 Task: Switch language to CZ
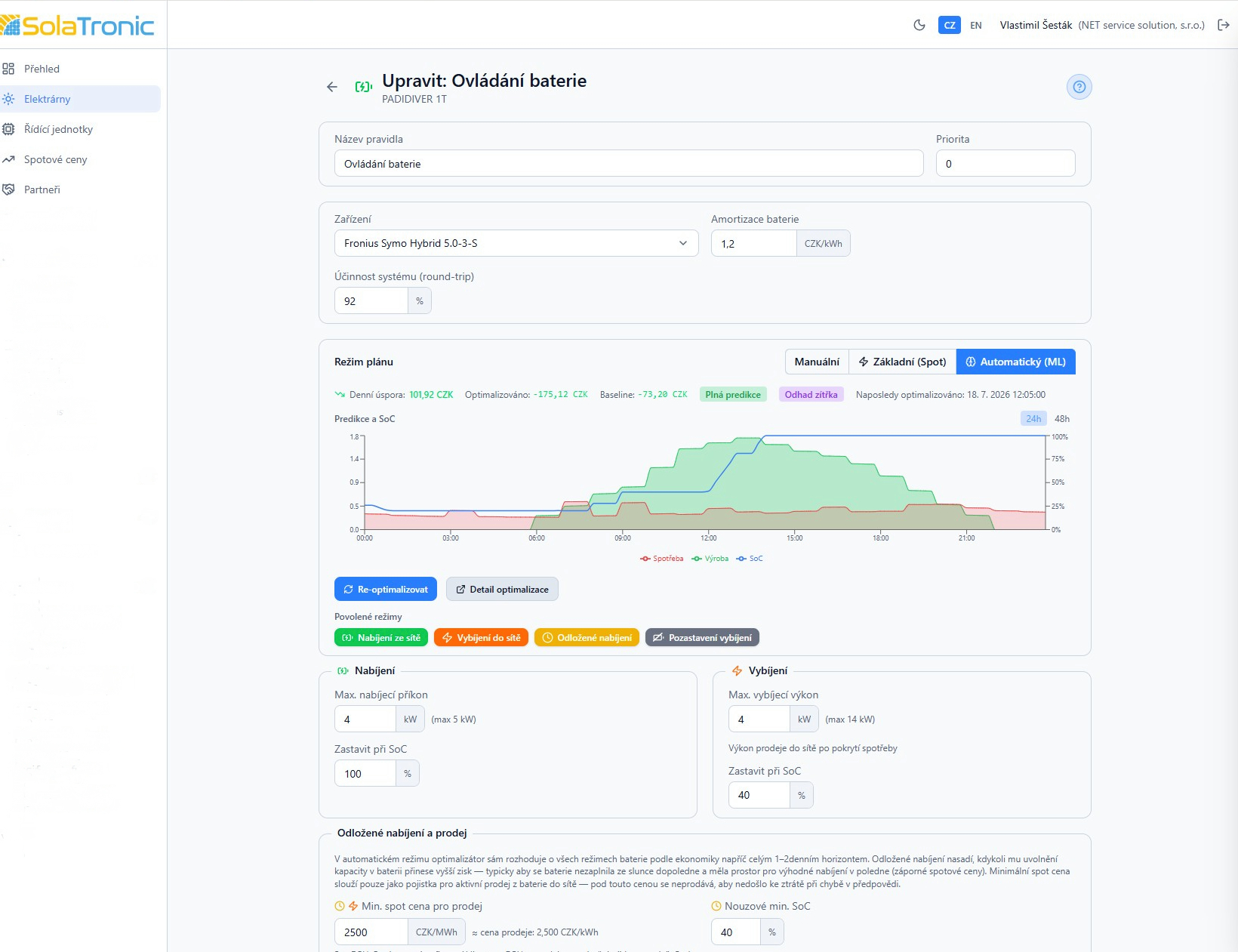point(950,25)
